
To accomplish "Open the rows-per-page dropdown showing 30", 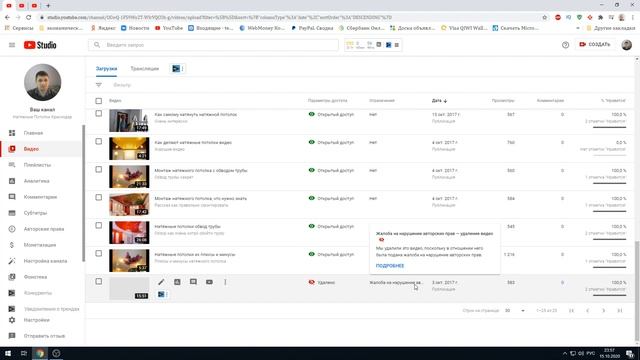I will pos(515,311).
